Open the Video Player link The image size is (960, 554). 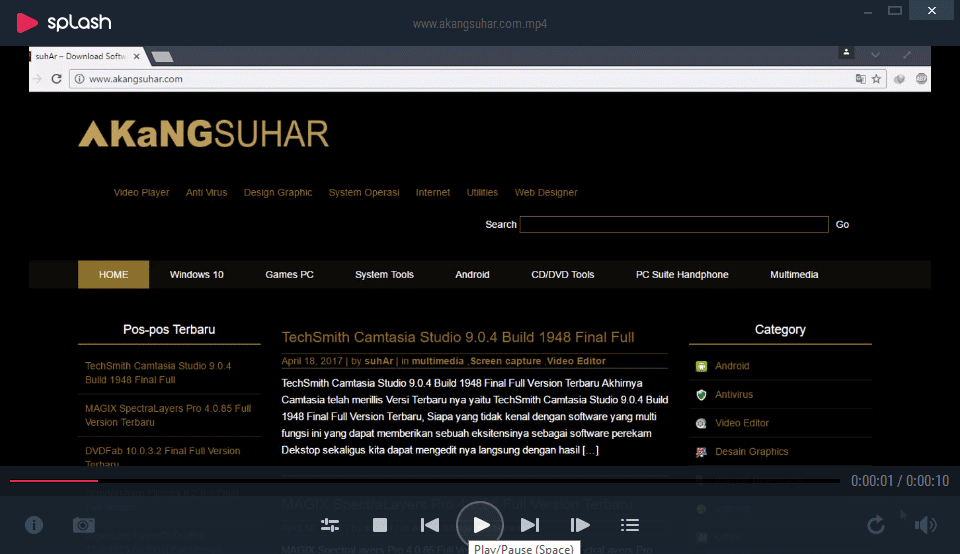click(x=141, y=192)
